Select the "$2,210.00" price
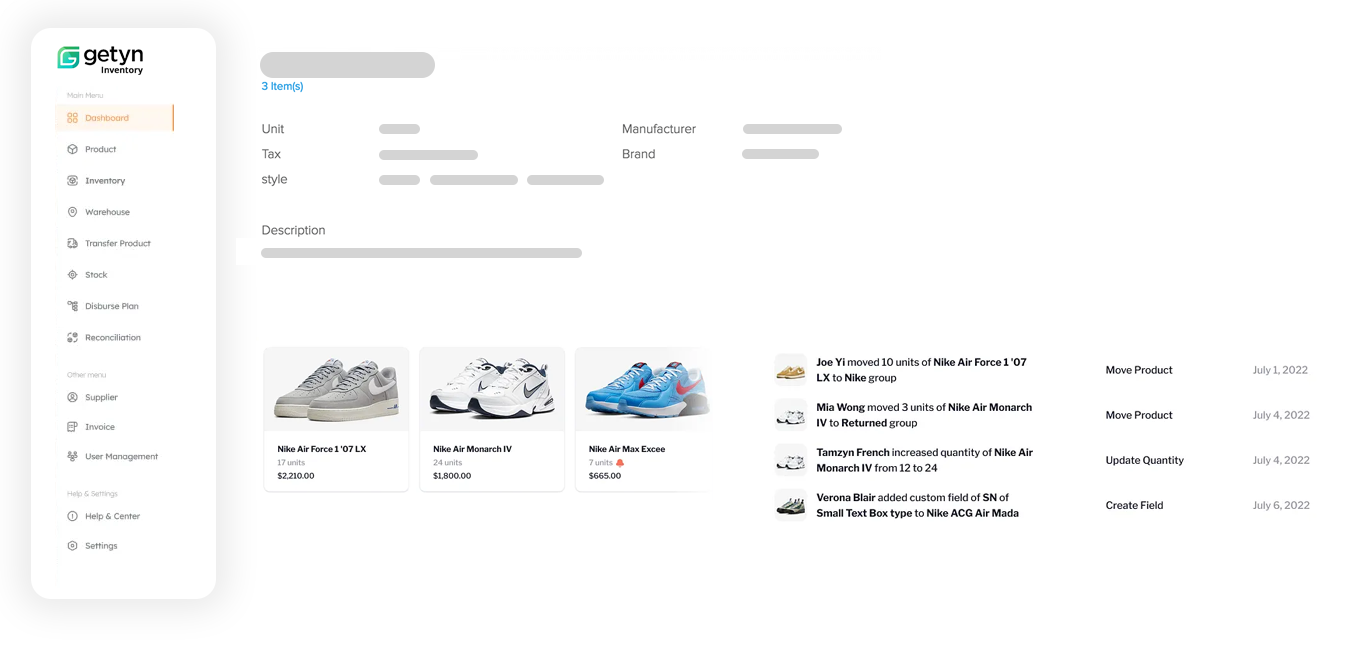The height and width of the screenshot is (646, 1360). click(x=296, y=476)
